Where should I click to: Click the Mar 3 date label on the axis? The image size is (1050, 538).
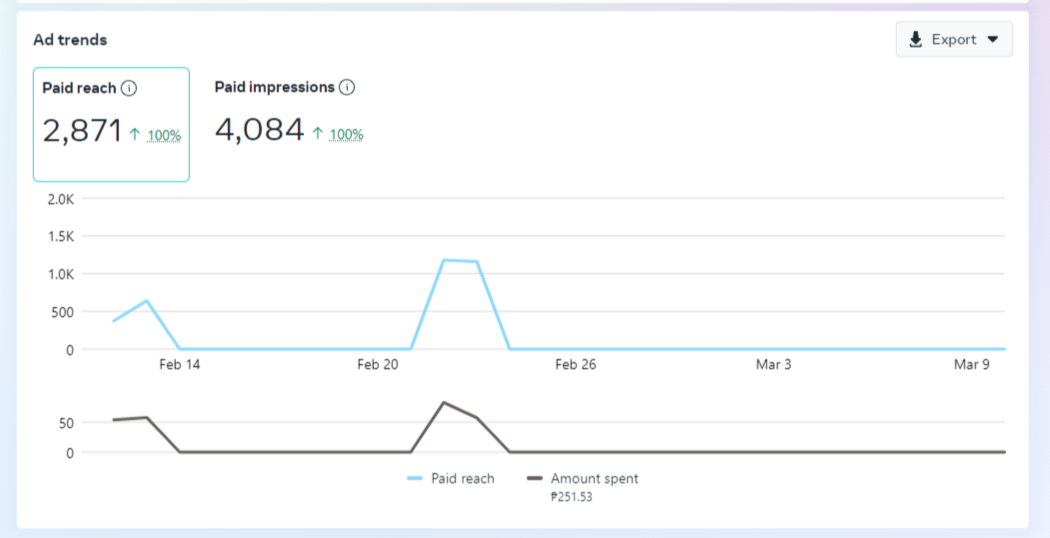point(773,365)
